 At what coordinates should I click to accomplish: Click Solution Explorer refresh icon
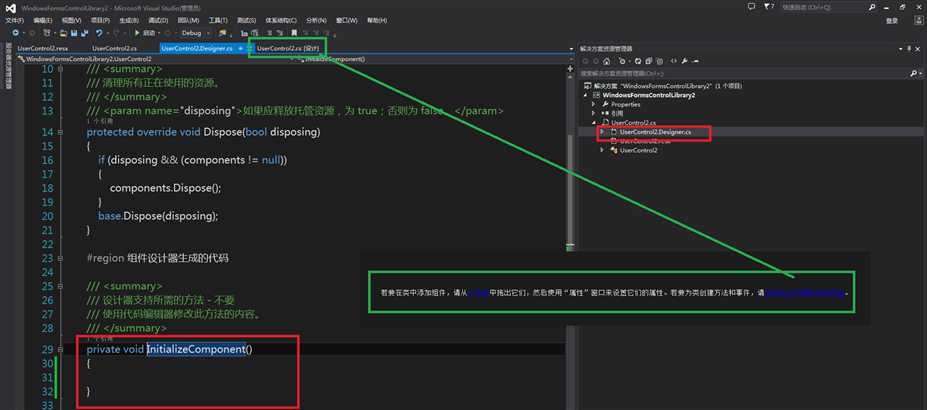[x=637, y=61]
